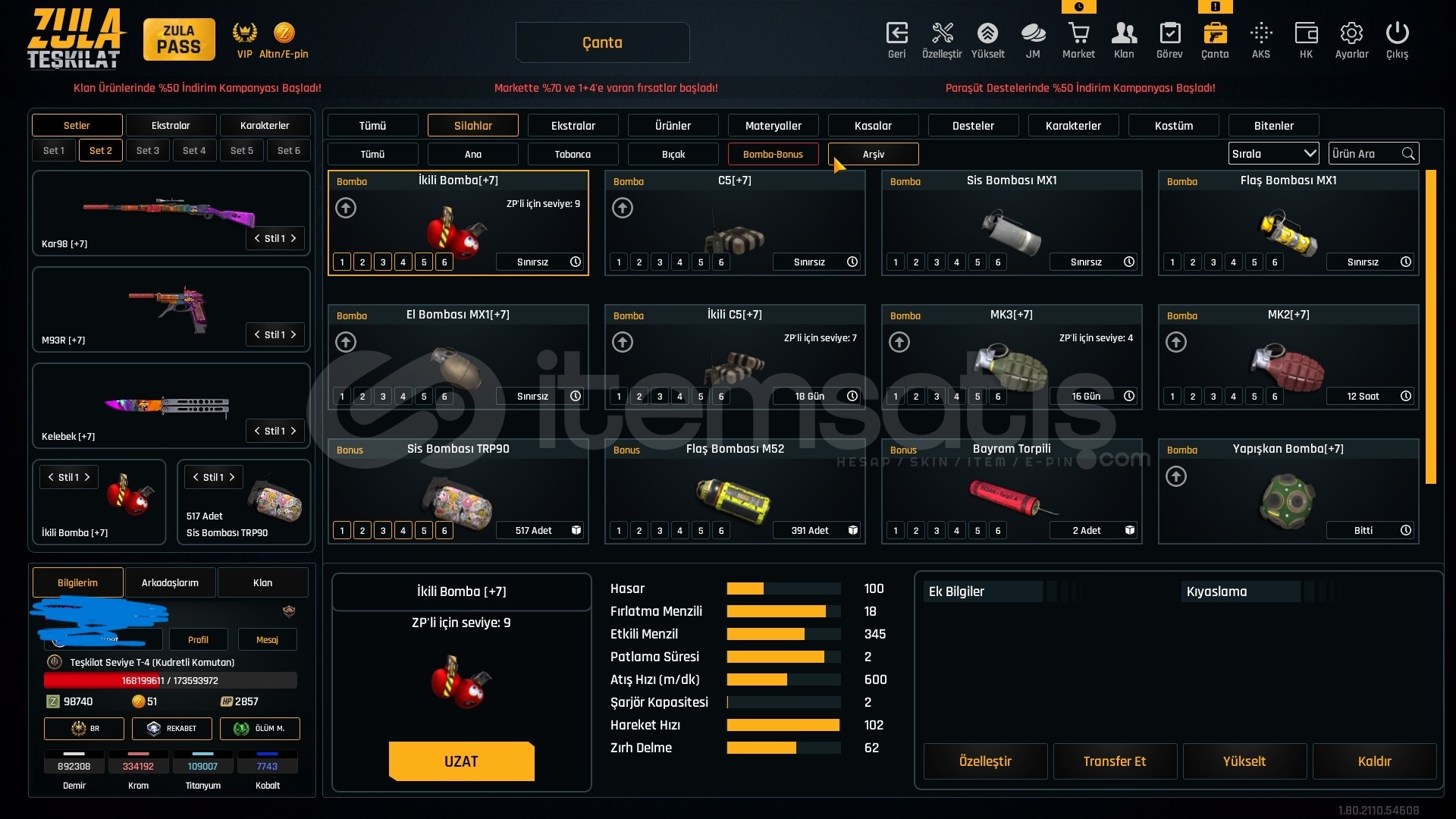Click the Transfer Et button
Viewport: 1456px width, 819px height.
(1114, 761)
